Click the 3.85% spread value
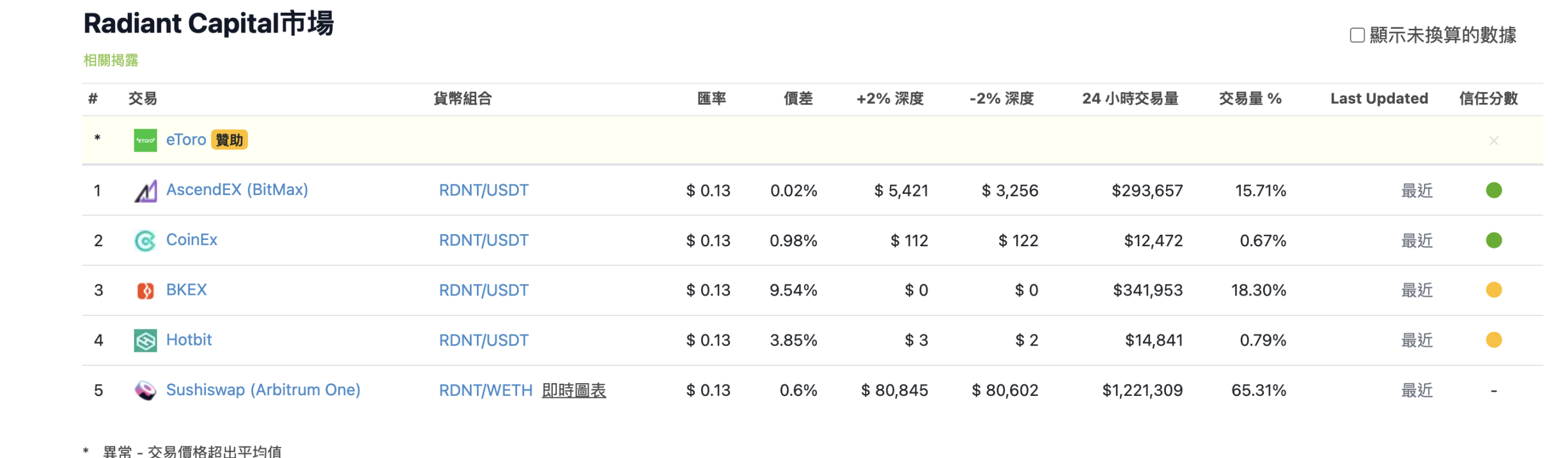 [x=793, y=340]
